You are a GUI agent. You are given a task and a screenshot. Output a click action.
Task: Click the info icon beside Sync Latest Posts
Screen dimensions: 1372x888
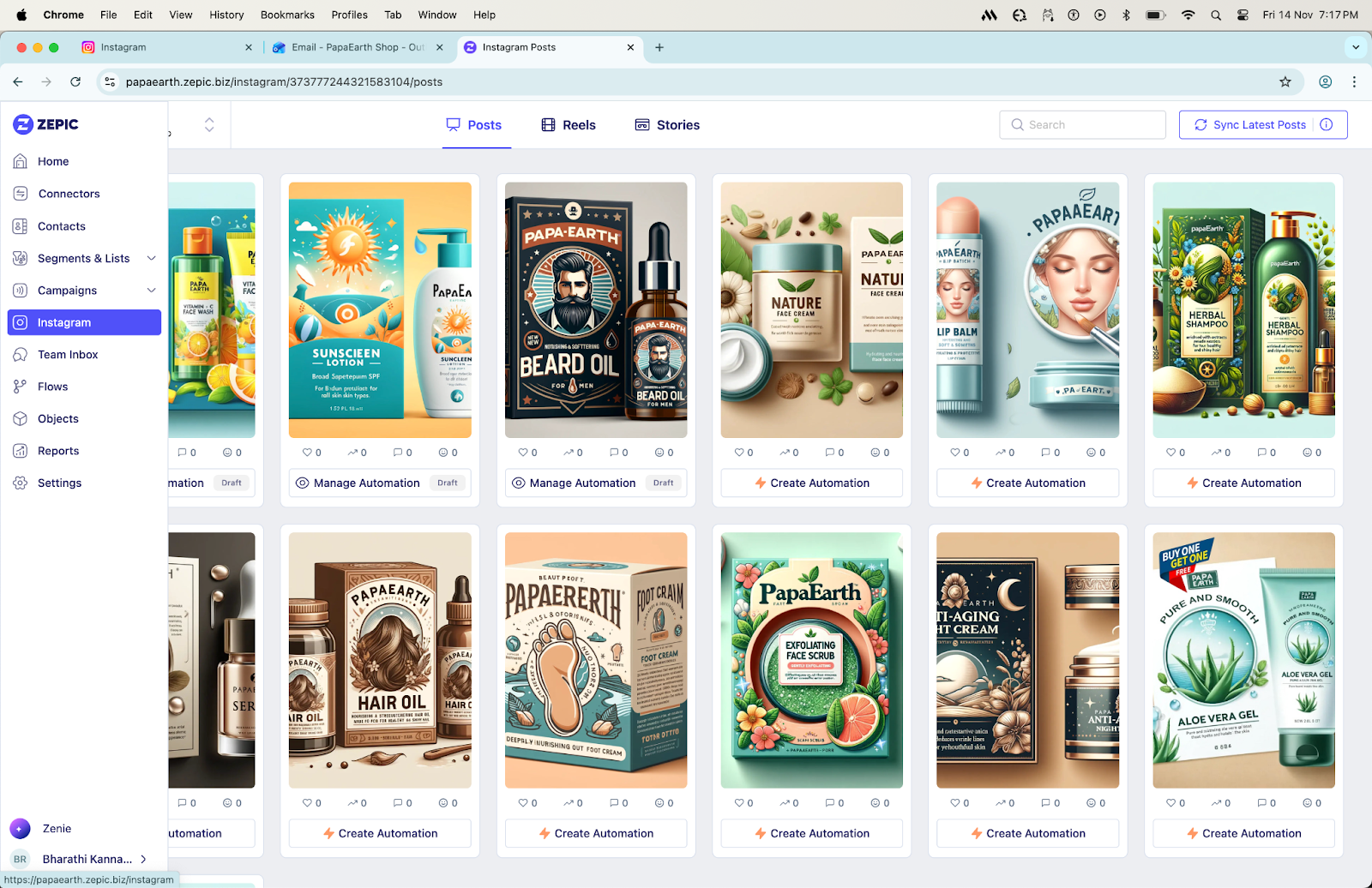[x=1327, y=124]
